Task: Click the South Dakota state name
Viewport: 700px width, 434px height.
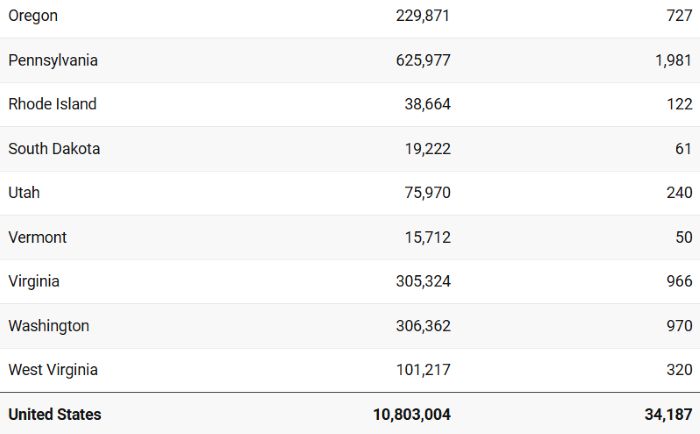Action: (x=54, y=149)
